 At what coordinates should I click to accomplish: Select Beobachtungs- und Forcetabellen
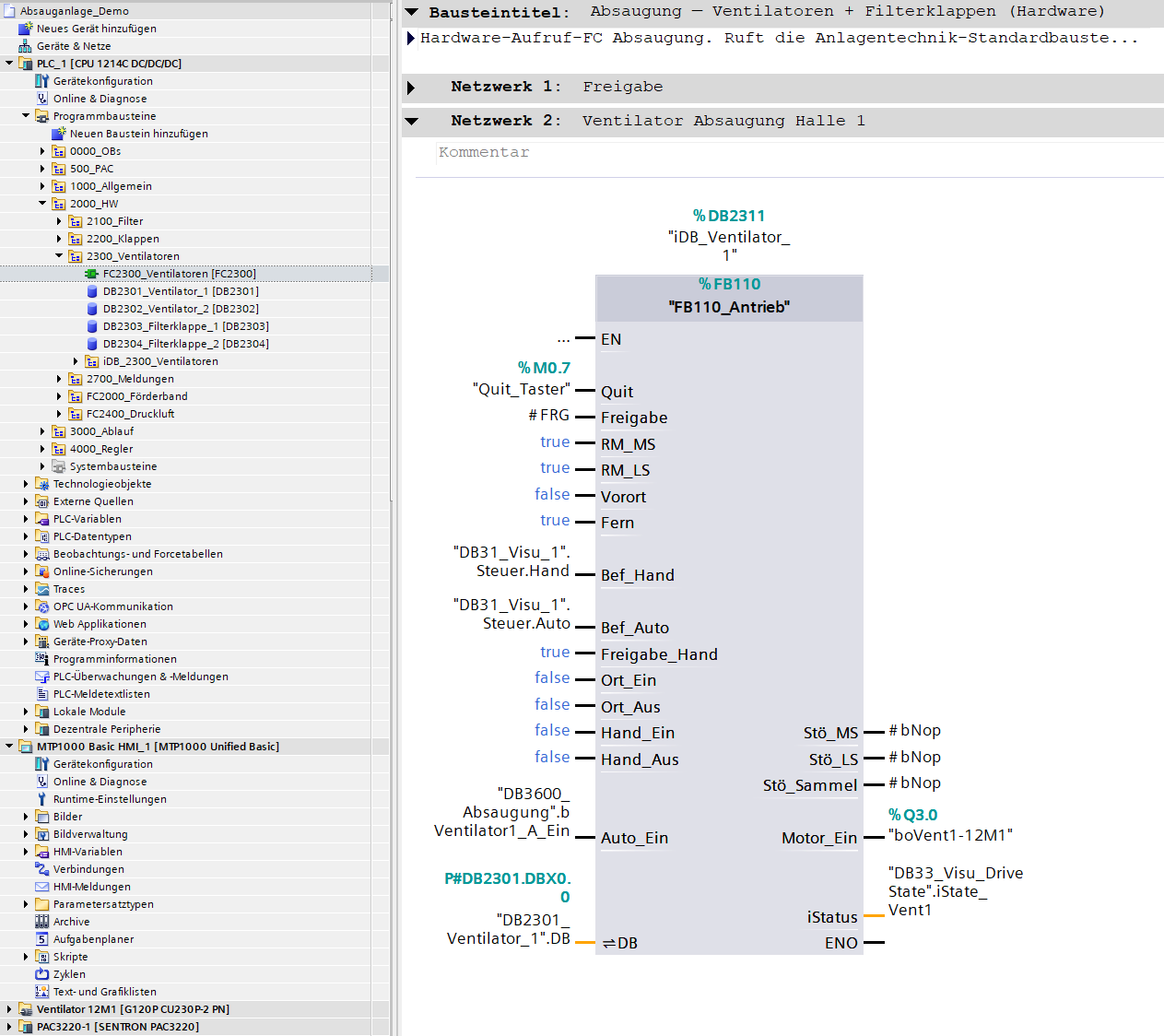138,554
